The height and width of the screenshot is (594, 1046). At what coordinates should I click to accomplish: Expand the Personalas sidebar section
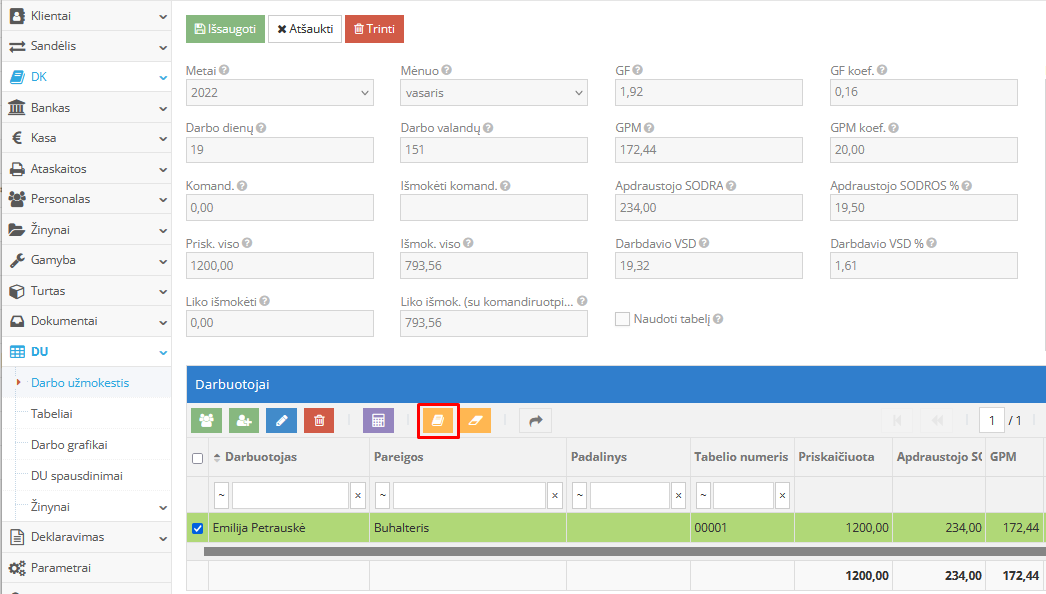click(85, 199)
